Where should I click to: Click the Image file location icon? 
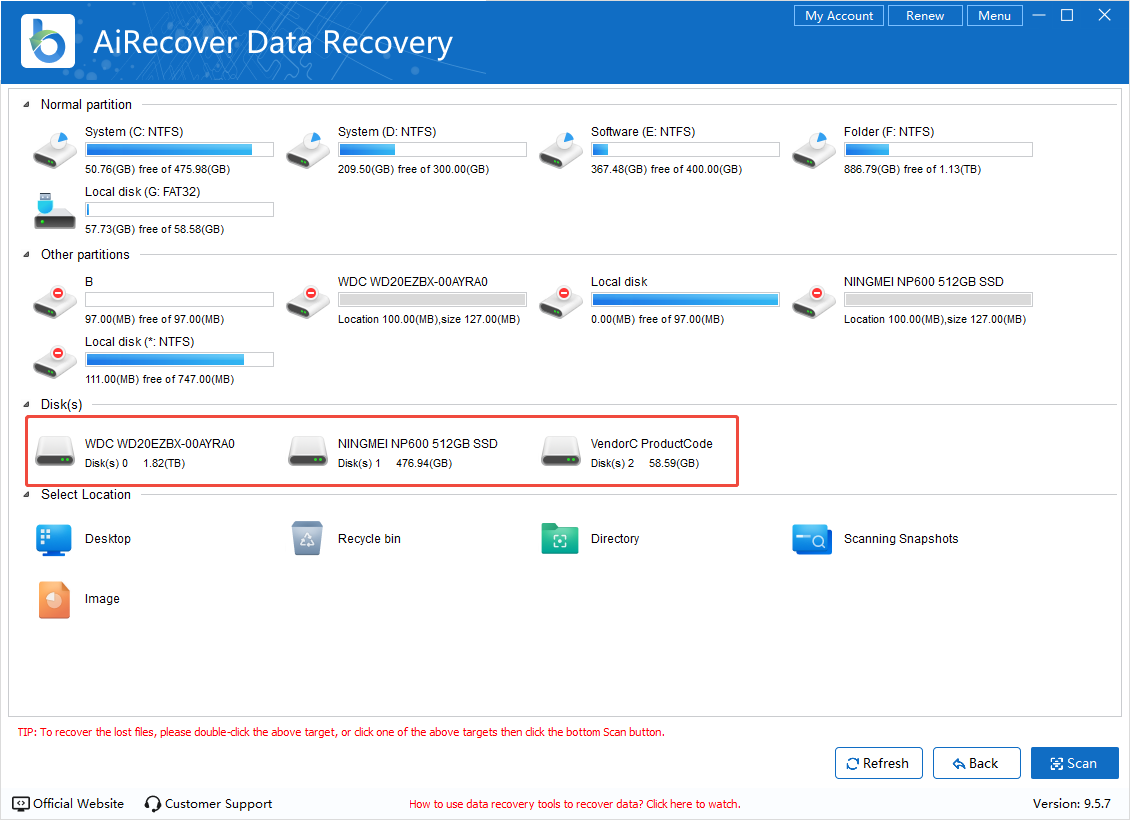(x=54, y=599)
